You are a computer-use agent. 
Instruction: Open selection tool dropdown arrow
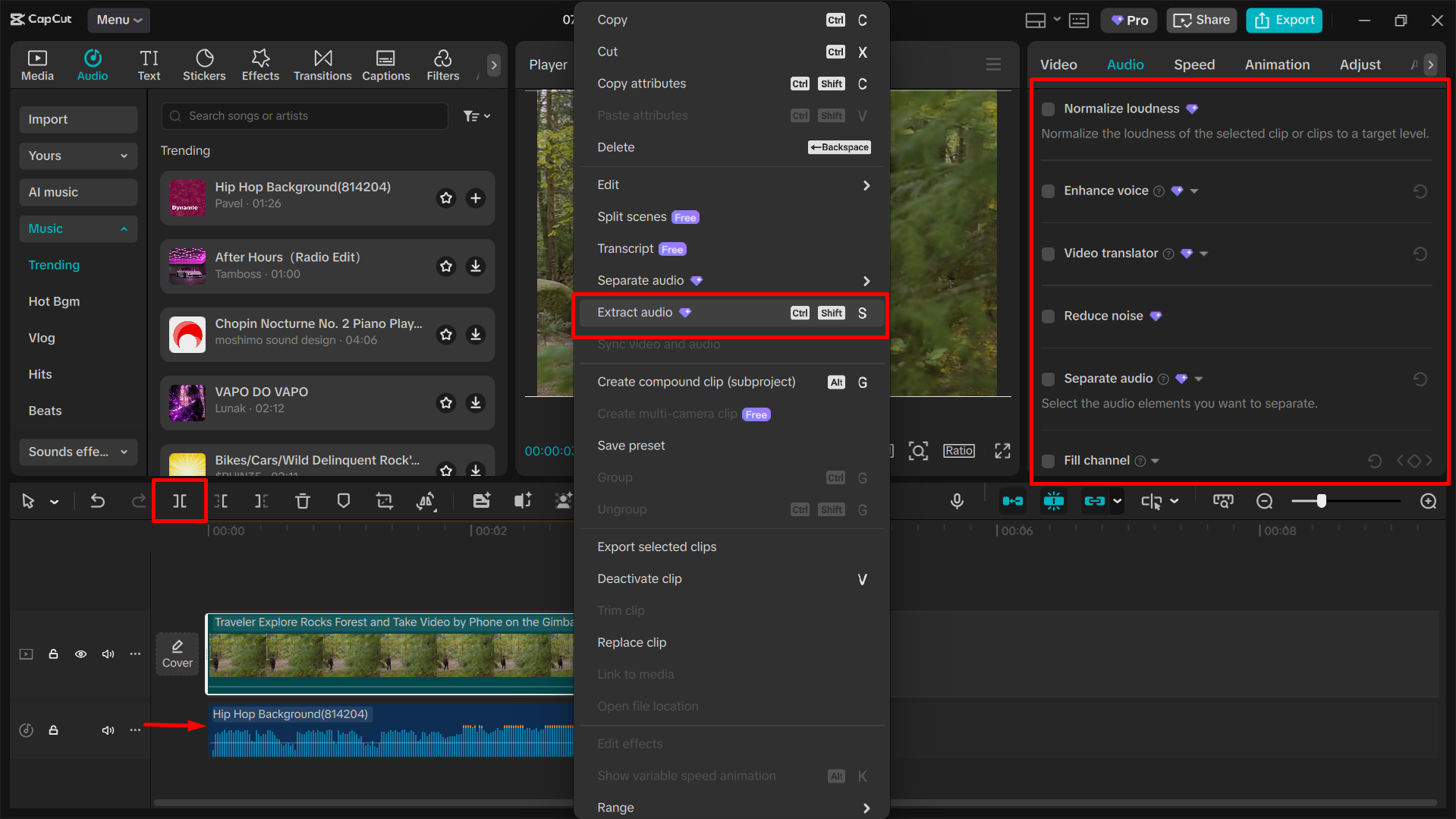55,502
